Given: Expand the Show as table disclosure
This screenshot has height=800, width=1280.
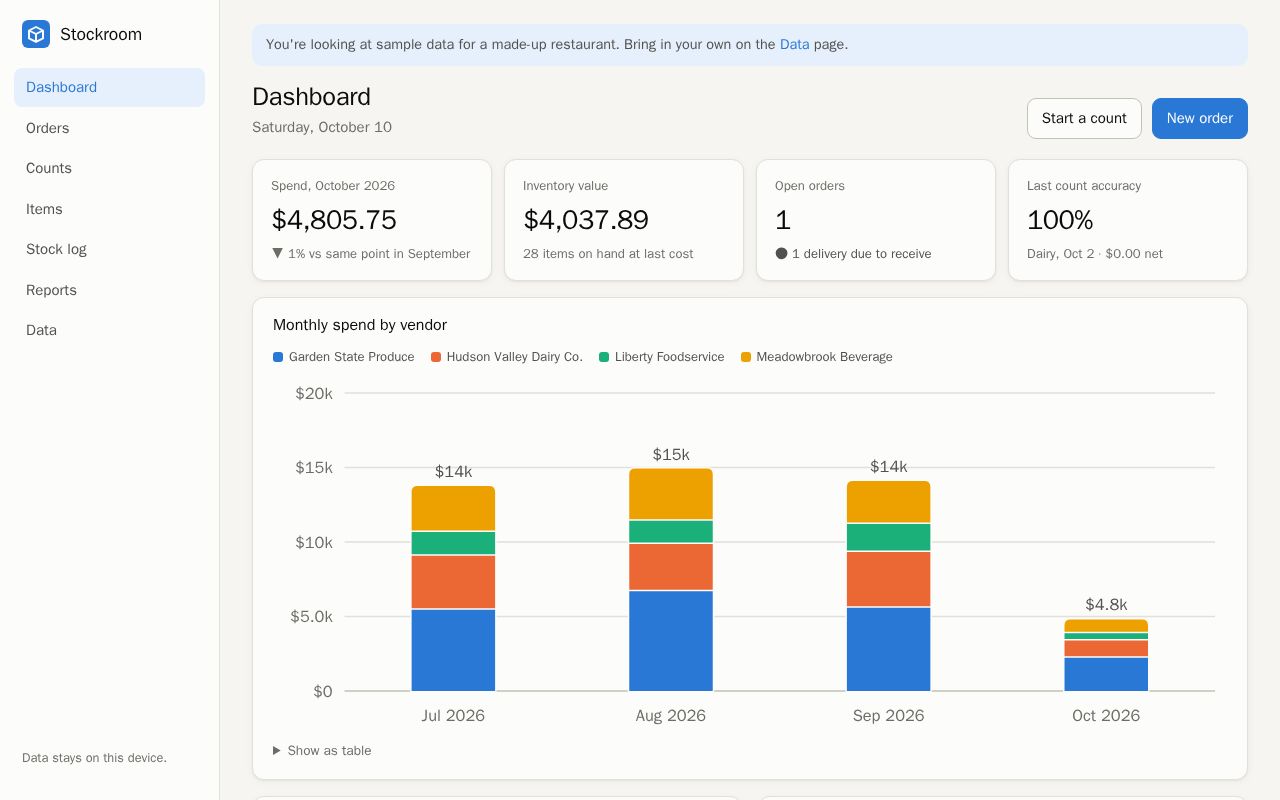Looking at the screenshot, I should [322, 750].
